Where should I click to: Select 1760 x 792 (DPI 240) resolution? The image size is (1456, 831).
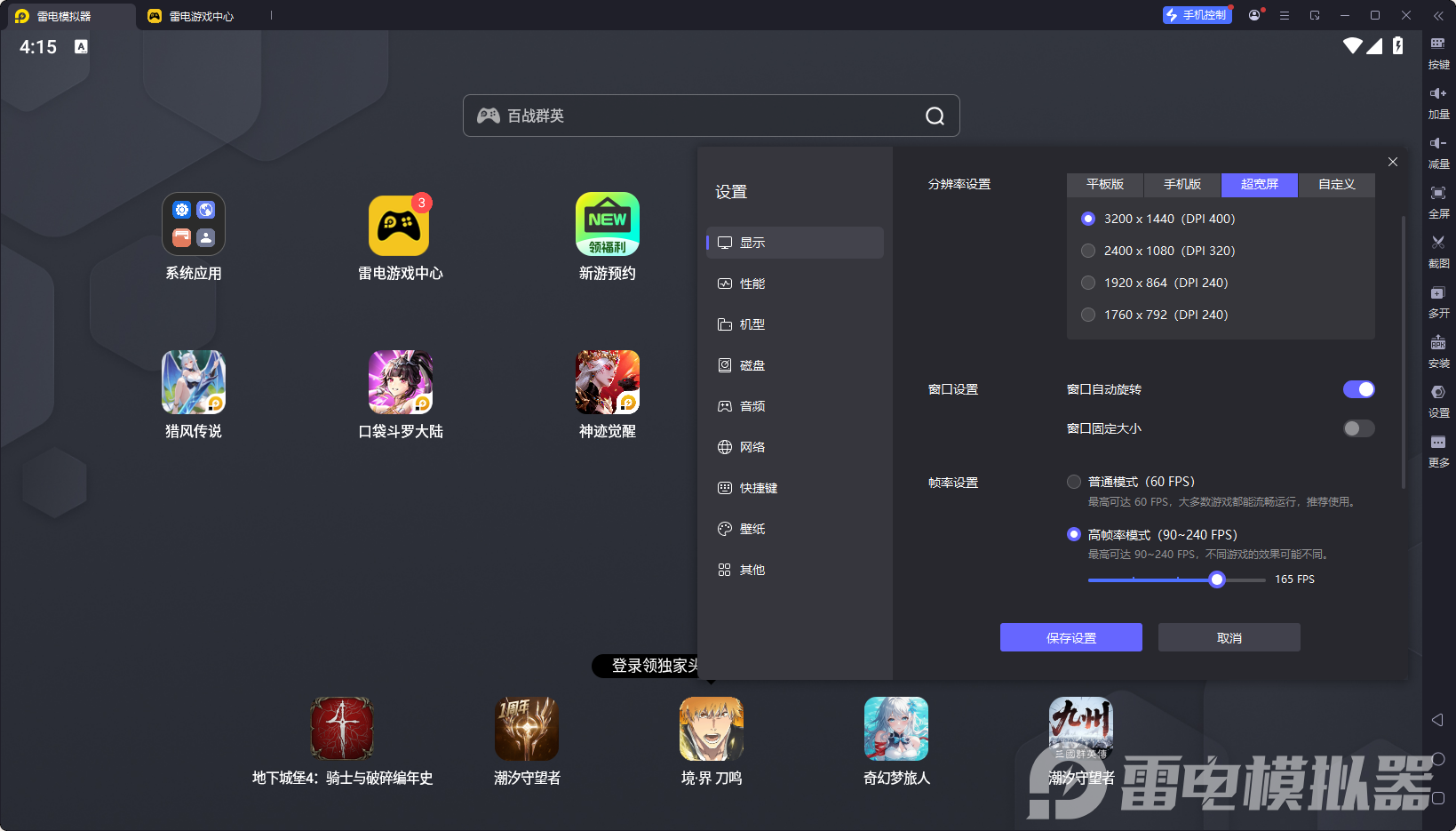pyautogui.click(x=1088, y=315)
